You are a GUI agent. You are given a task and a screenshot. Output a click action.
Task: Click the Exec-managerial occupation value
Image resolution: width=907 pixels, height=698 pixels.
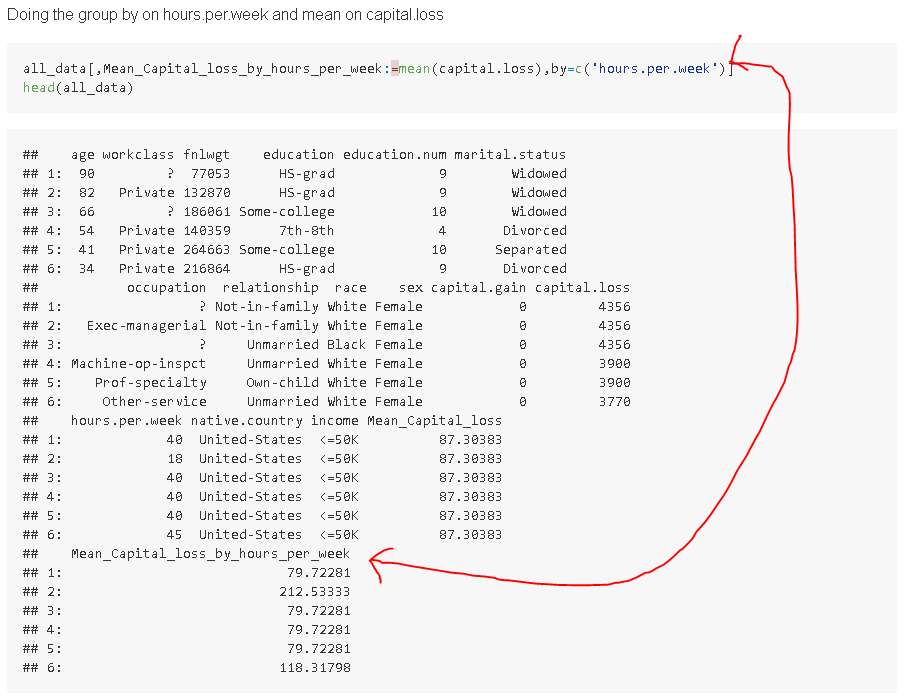point(146,325)
